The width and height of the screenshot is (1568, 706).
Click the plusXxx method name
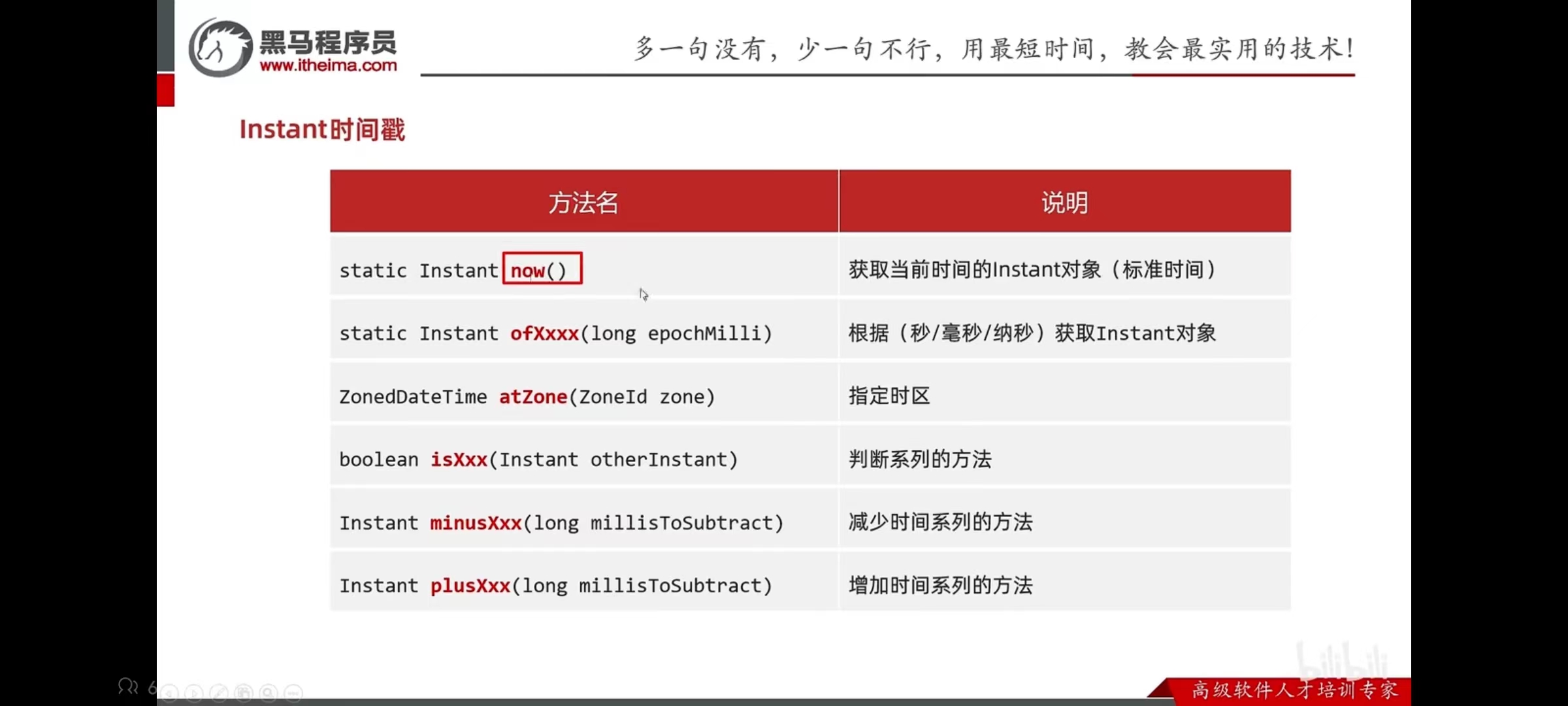[x=470, y=586]
